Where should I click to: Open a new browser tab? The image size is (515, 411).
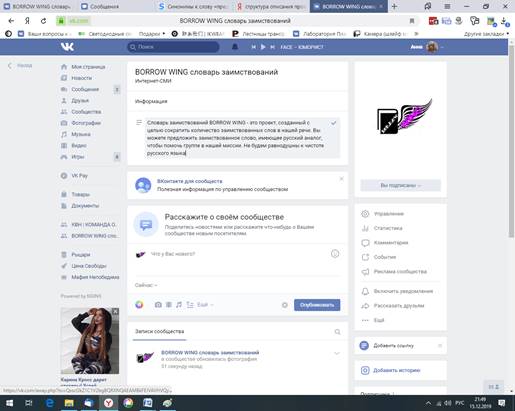tap(394, 6)
